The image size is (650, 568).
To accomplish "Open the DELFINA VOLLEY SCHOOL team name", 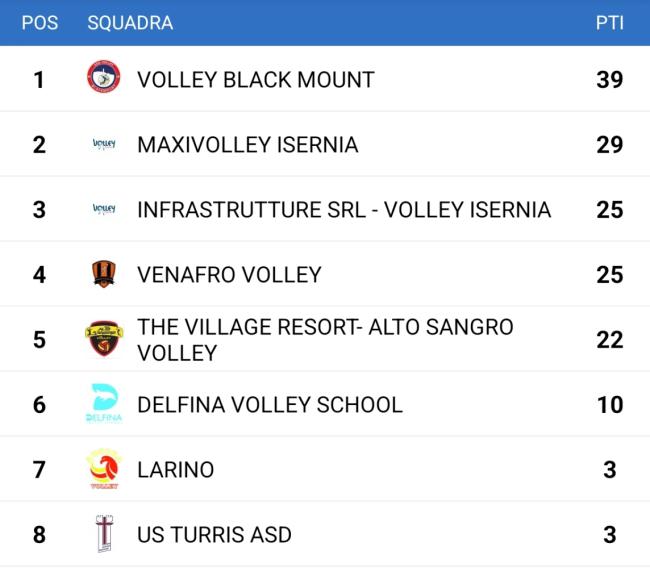I will (269, 404).
